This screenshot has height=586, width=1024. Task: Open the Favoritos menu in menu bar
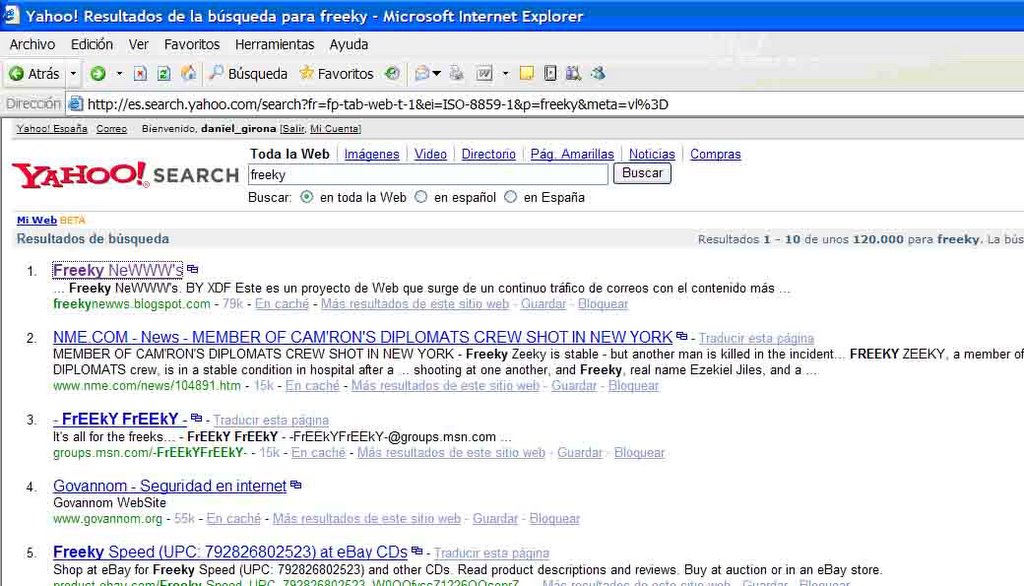[192, 44]
